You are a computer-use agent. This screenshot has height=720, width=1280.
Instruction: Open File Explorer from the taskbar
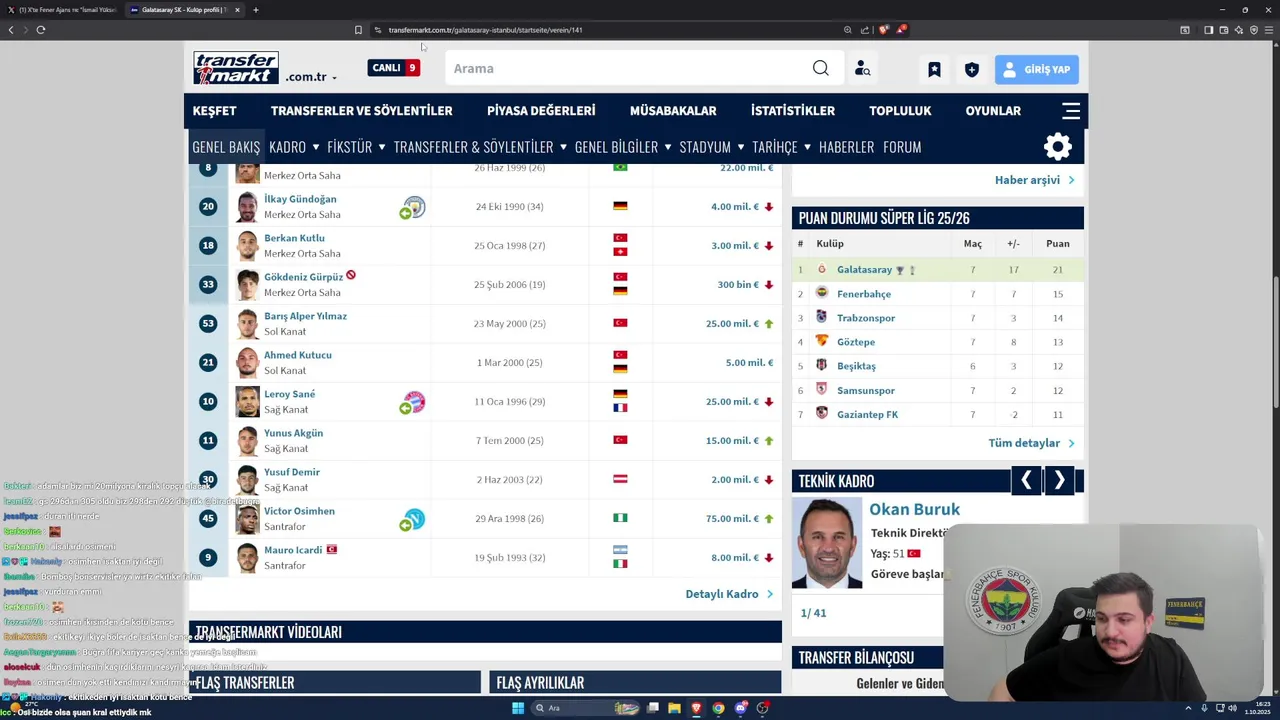pos(674,708)
